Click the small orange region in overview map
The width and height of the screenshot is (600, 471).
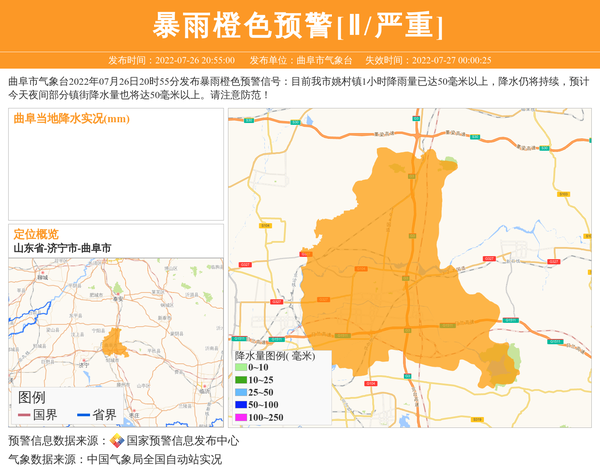(113, 340)
